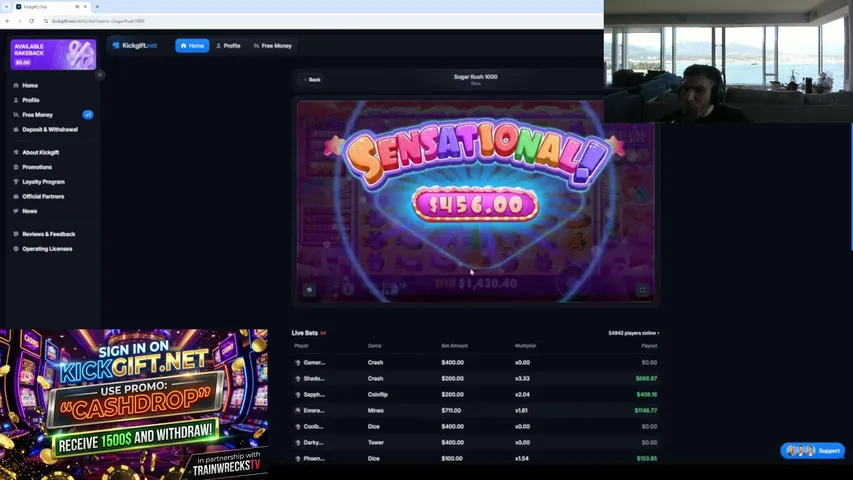Select the Home tab in the top navigation
Viewport: 853px width, 480px height.
pyautogui.click(x=192, y=46)
